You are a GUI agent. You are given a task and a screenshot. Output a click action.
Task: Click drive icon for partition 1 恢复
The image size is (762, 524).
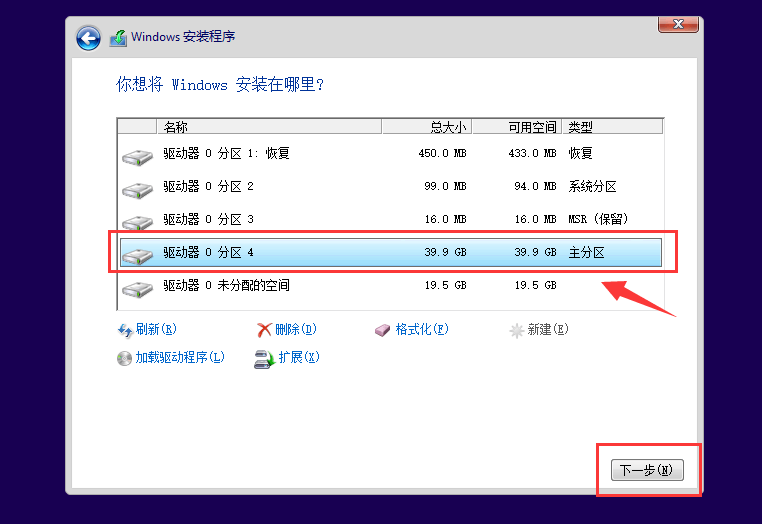coord(138,157)
